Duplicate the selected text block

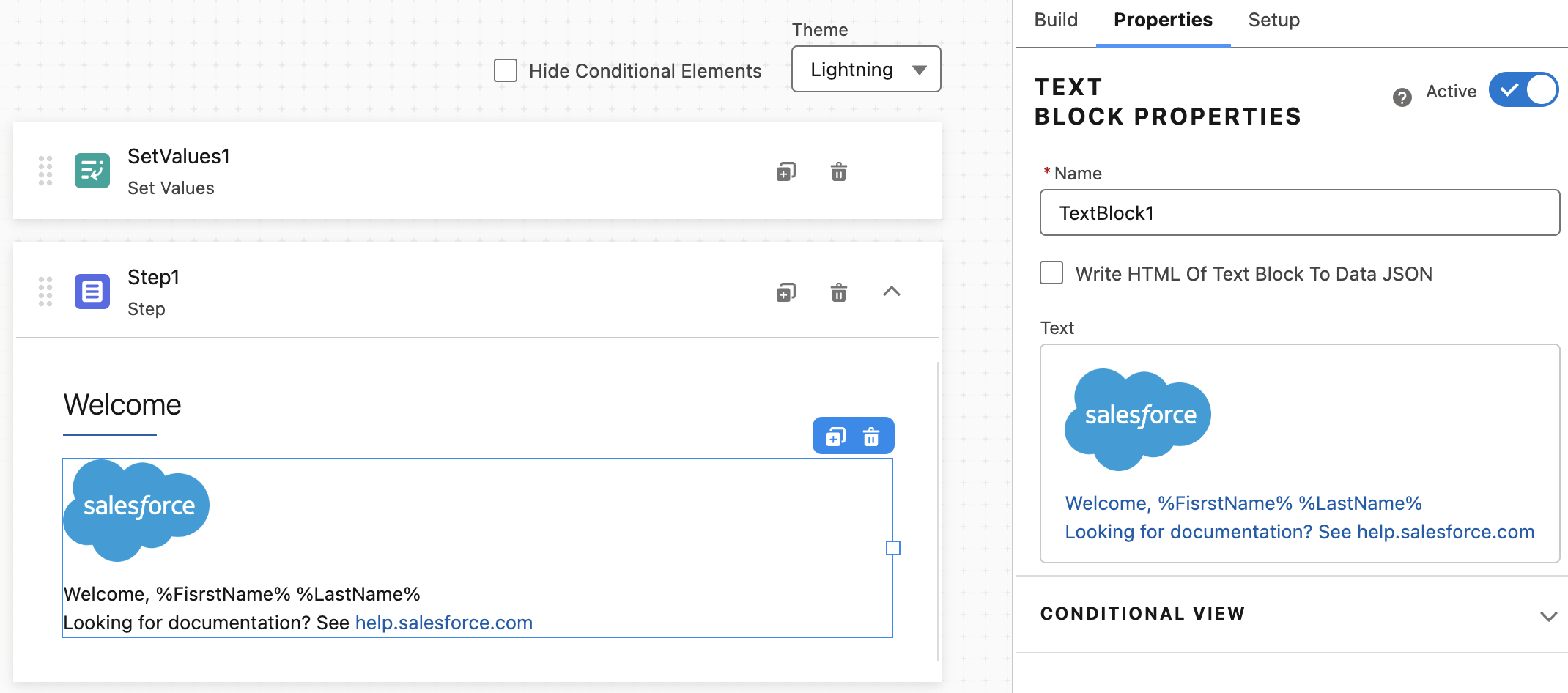835,437
